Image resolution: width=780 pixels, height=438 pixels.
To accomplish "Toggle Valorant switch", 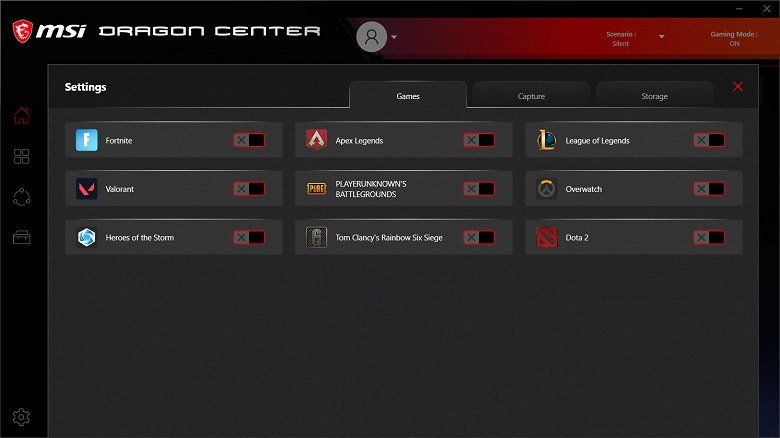I will 249,189.
